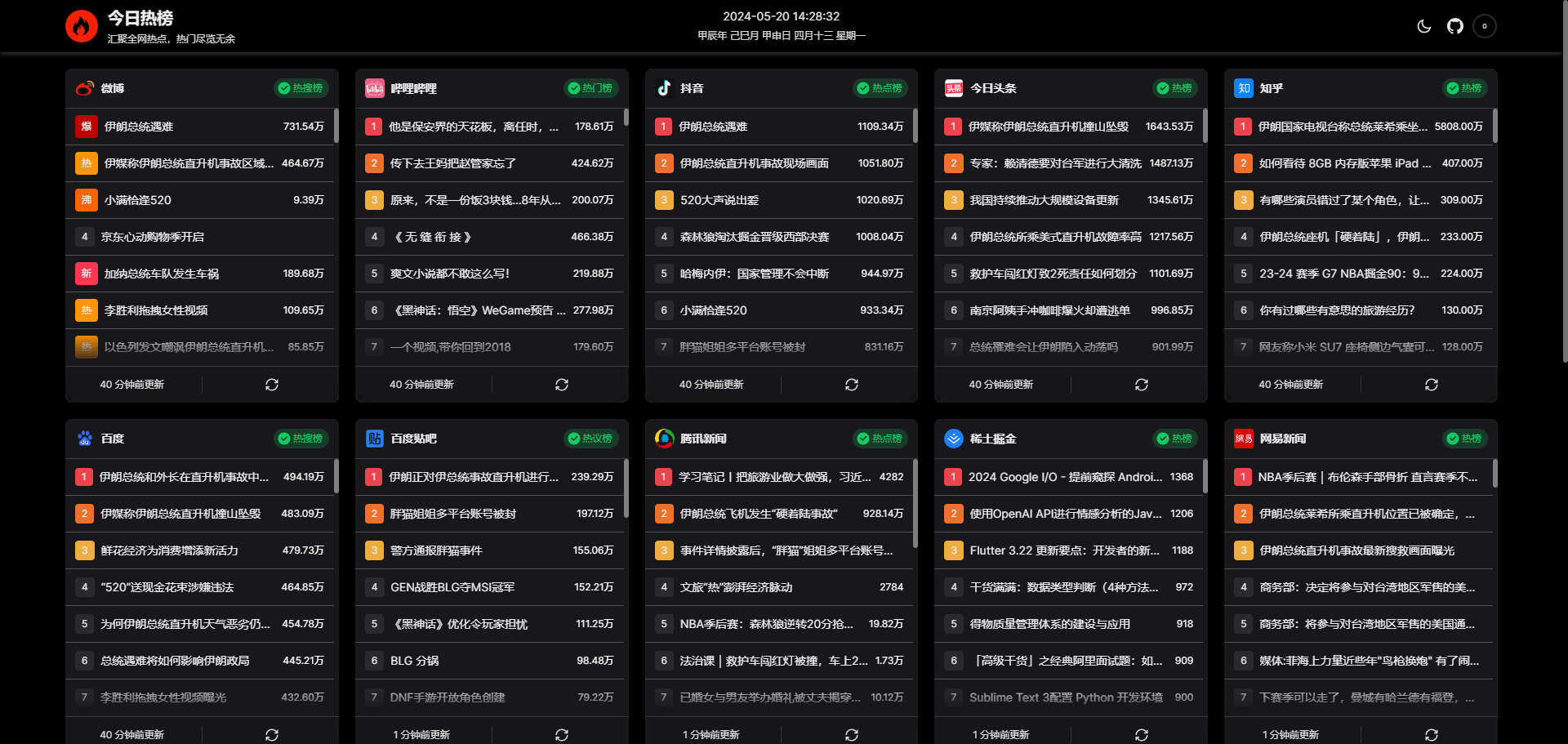Viewport: 1568px width, 744px height.
Task: Refresh the 腾讯新闻 list
Action: click(x=852, y=735)
